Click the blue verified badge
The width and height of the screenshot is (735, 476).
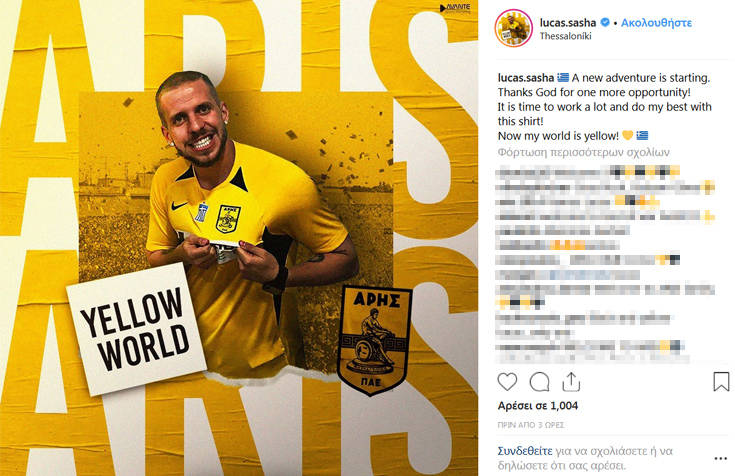click(605, 22)
